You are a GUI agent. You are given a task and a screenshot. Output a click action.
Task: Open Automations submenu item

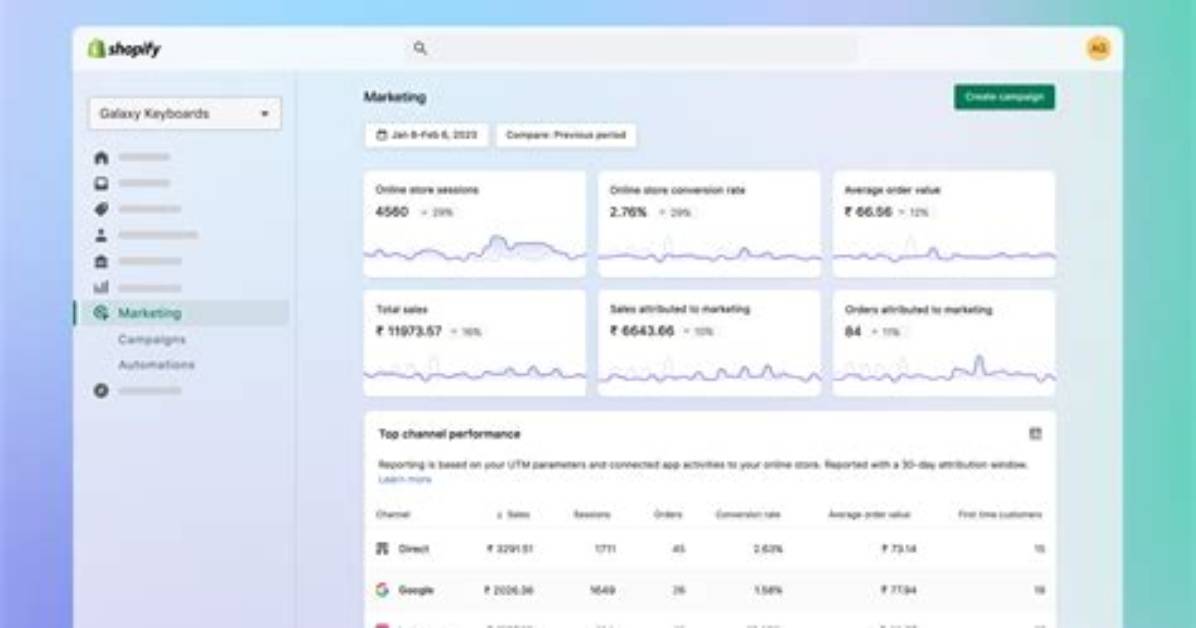pyautogui.click(x=156, y=365)
